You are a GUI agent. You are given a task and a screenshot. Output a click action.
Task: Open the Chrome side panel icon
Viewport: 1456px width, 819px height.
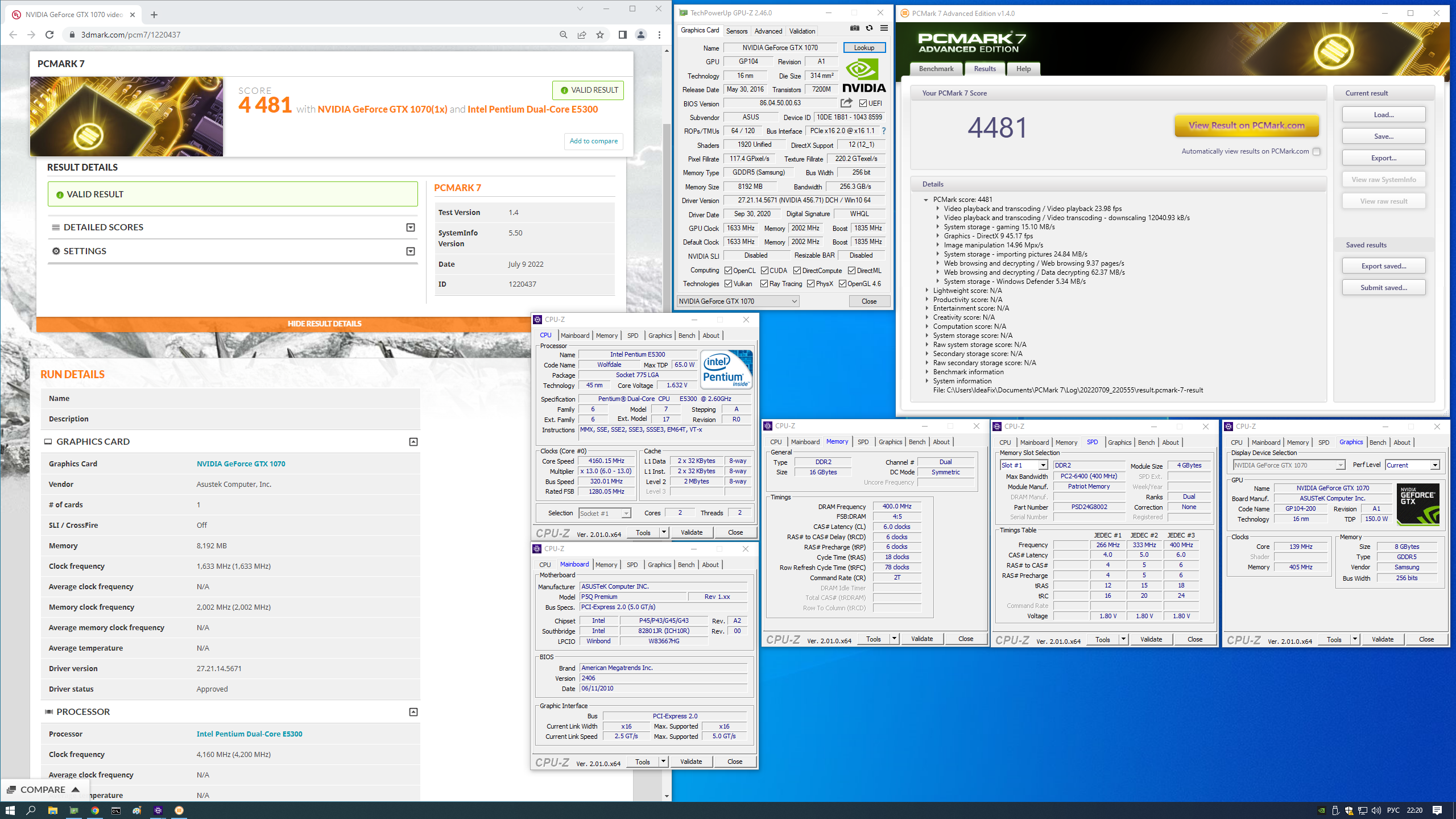[622, 35]
